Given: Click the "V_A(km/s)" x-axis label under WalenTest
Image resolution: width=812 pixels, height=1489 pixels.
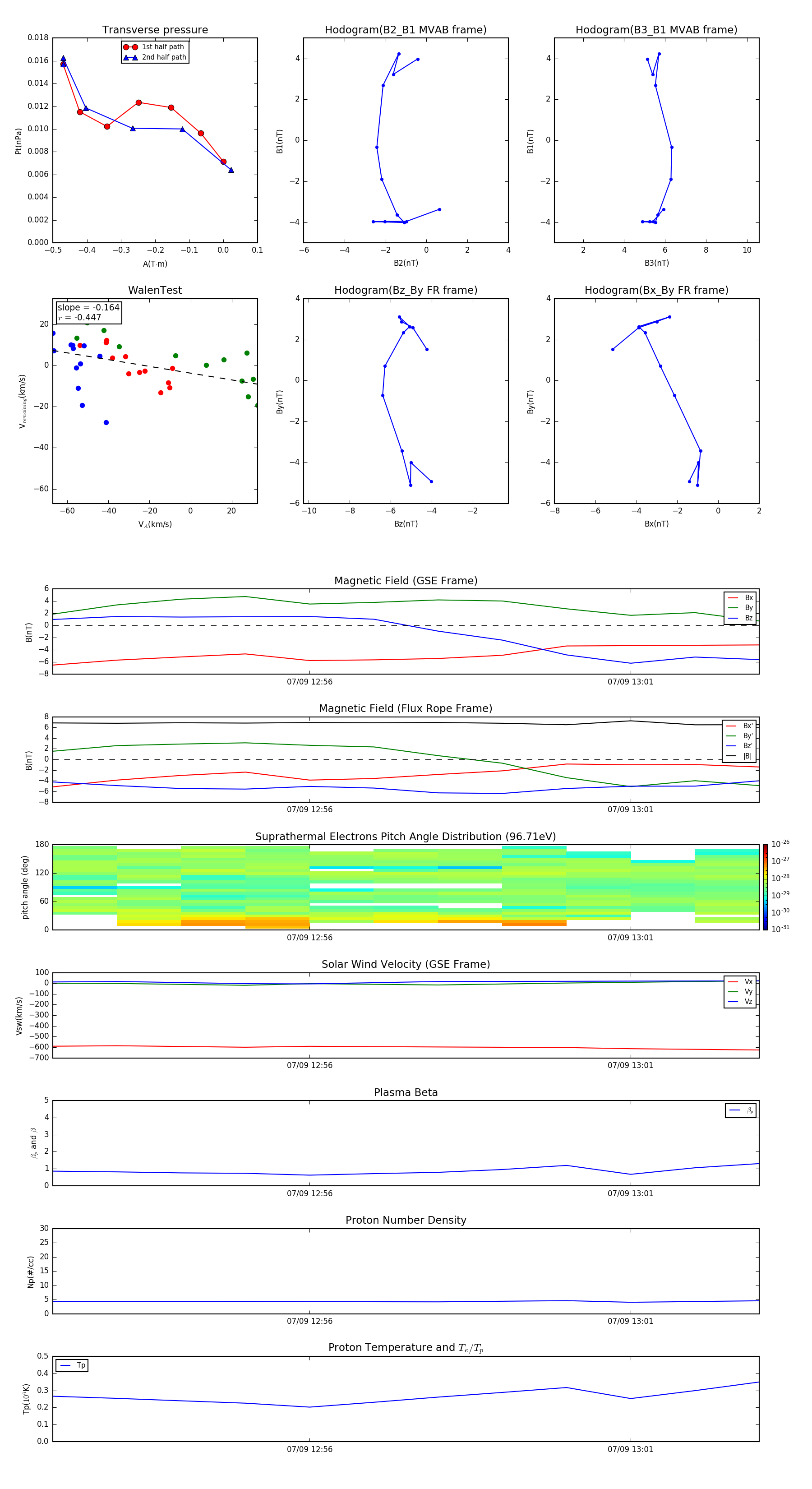Looking at the screenshot, I should [x=155, y=525].
